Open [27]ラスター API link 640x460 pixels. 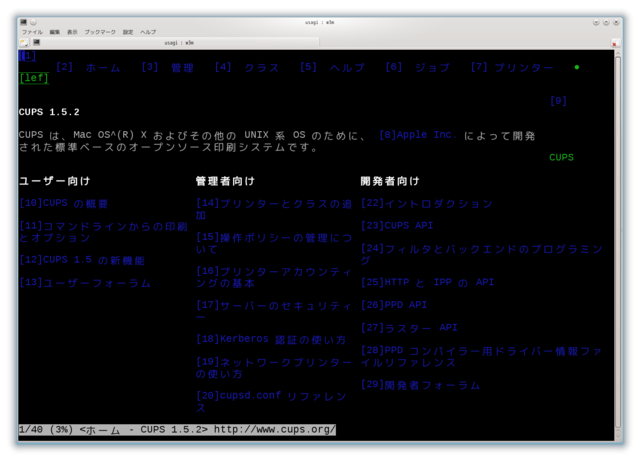409,328
